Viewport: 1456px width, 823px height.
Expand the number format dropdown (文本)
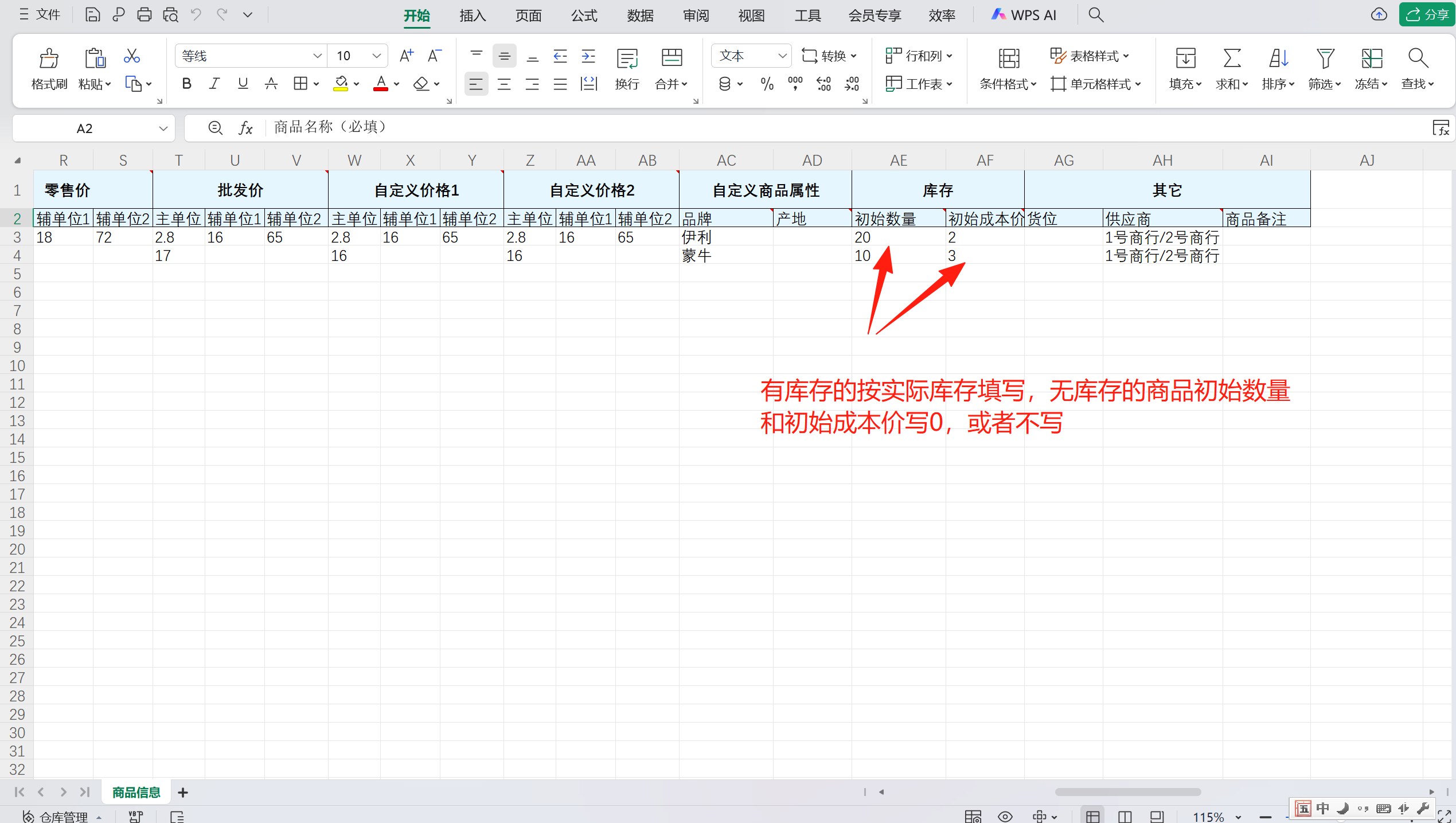782,56
